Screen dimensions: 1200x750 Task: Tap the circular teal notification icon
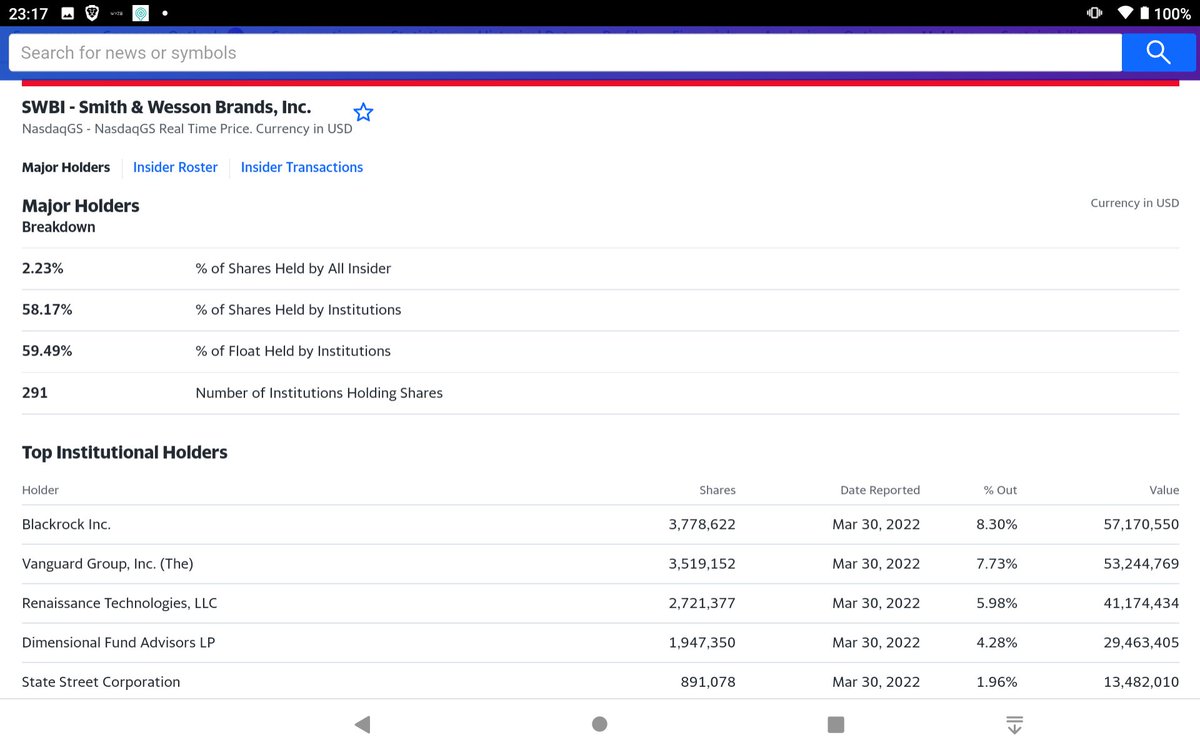coord(141,14)
